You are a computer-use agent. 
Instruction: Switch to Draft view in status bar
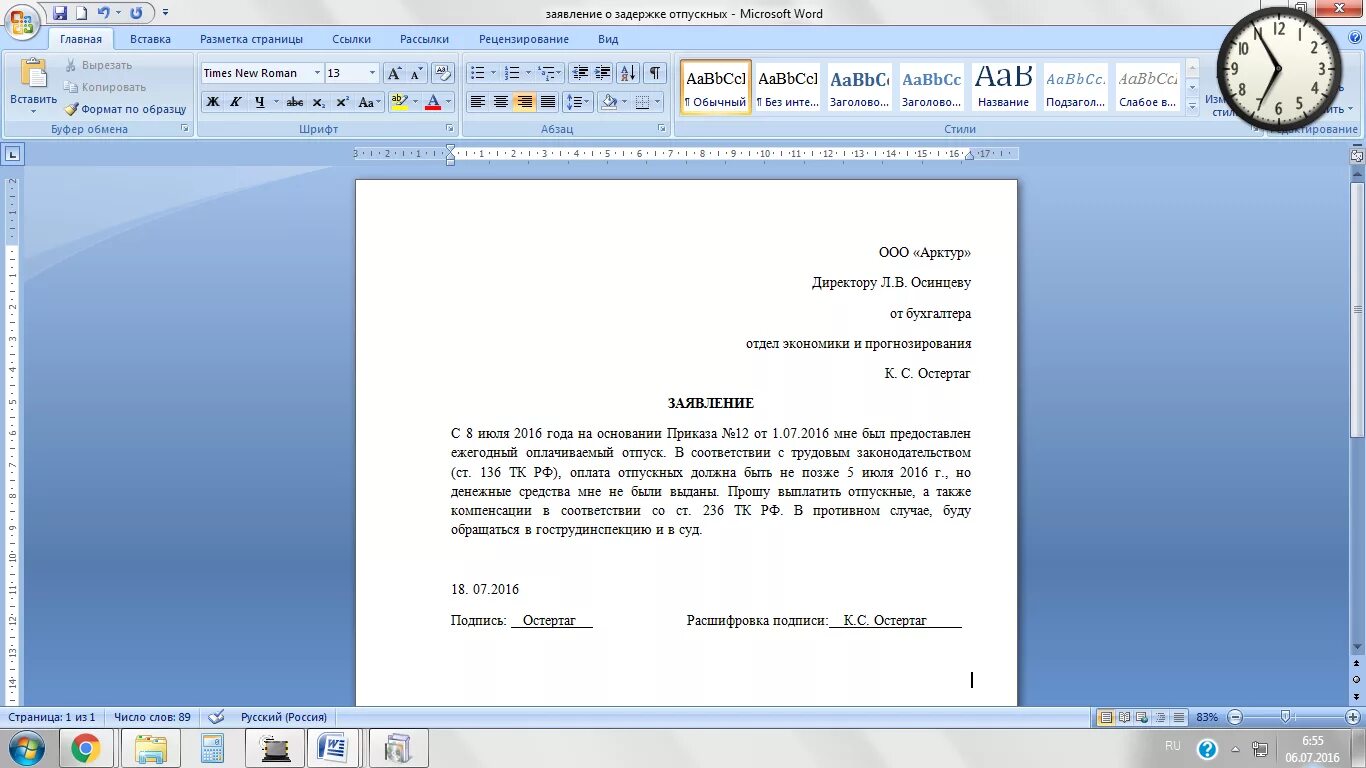[x=1179, y=717]
